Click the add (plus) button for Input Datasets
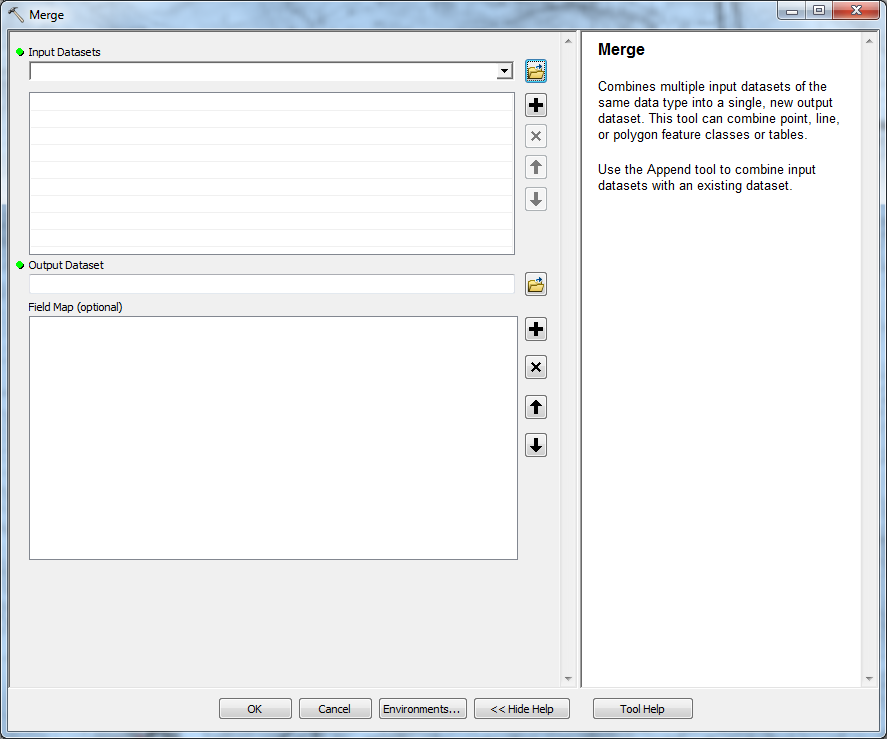The image size is (887, 739). pos(536,105)
